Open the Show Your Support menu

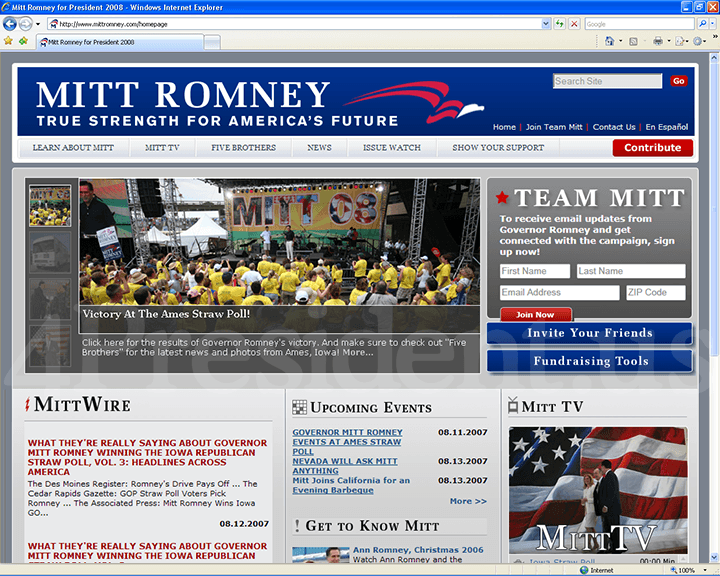[498, 147]
